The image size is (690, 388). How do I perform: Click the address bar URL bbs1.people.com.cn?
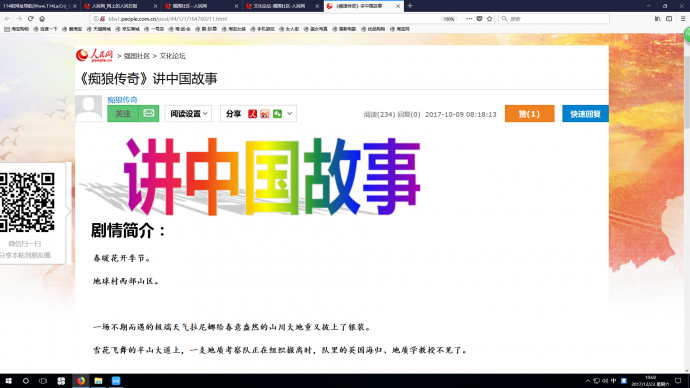pos(167,19)
